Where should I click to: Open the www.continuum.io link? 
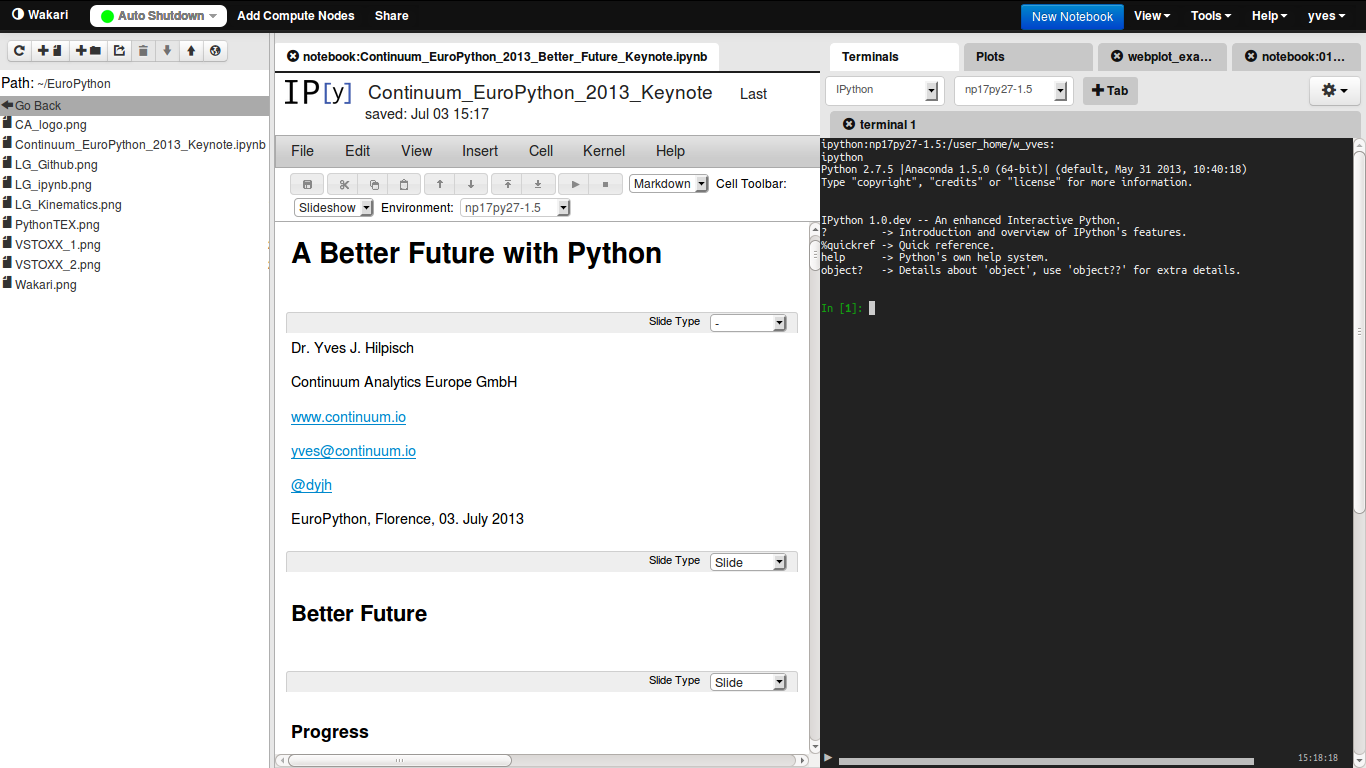[x=348, y=417]
